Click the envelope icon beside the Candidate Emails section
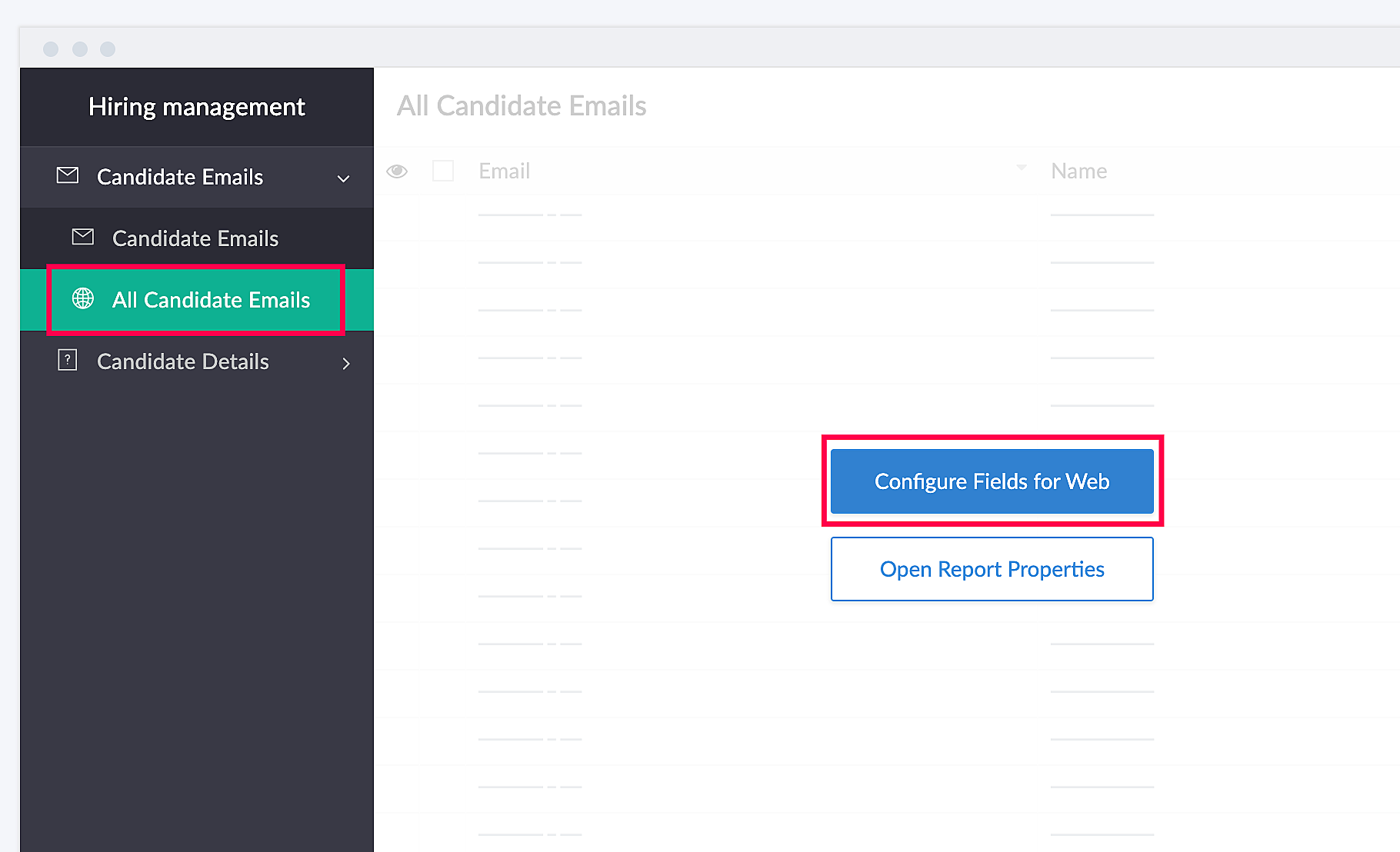The image size is (1400, 852). click(68, 176)
